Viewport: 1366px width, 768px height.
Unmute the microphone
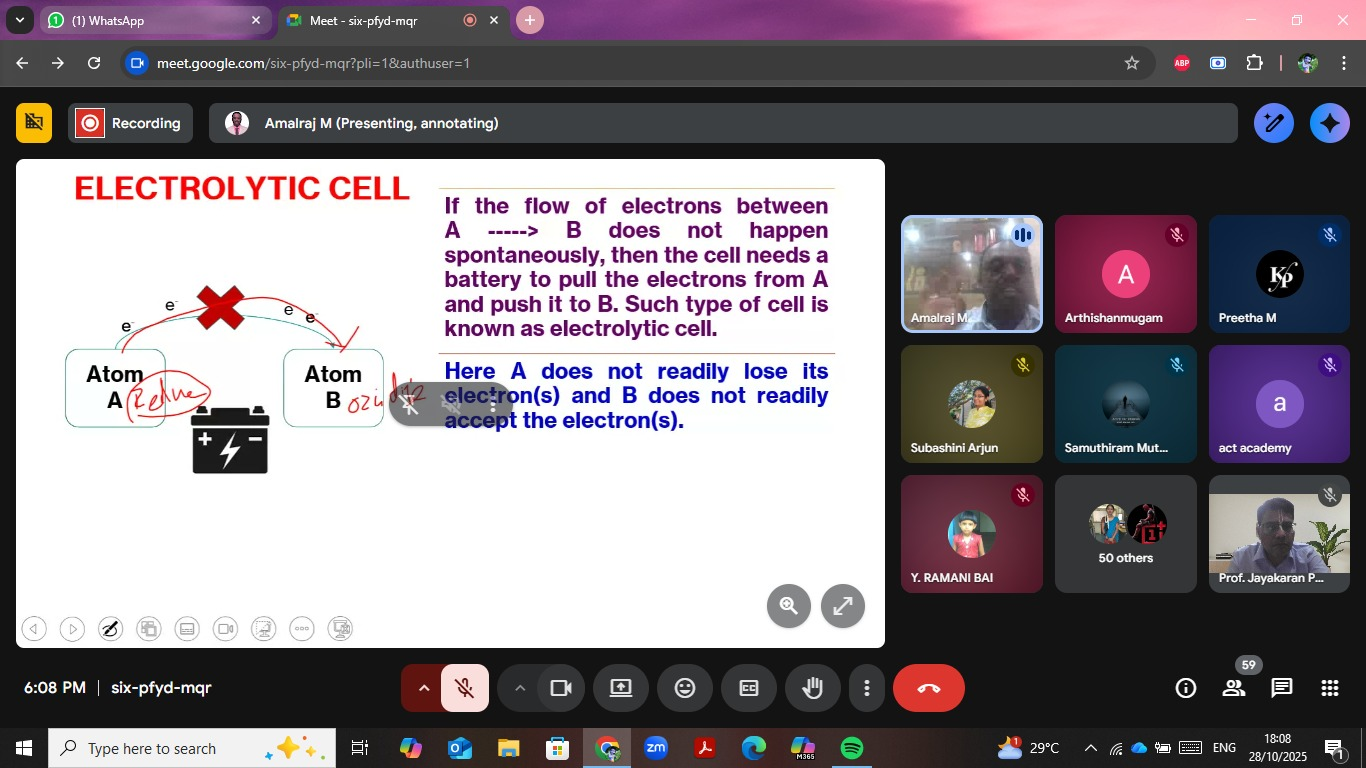(x=465, y=688)
